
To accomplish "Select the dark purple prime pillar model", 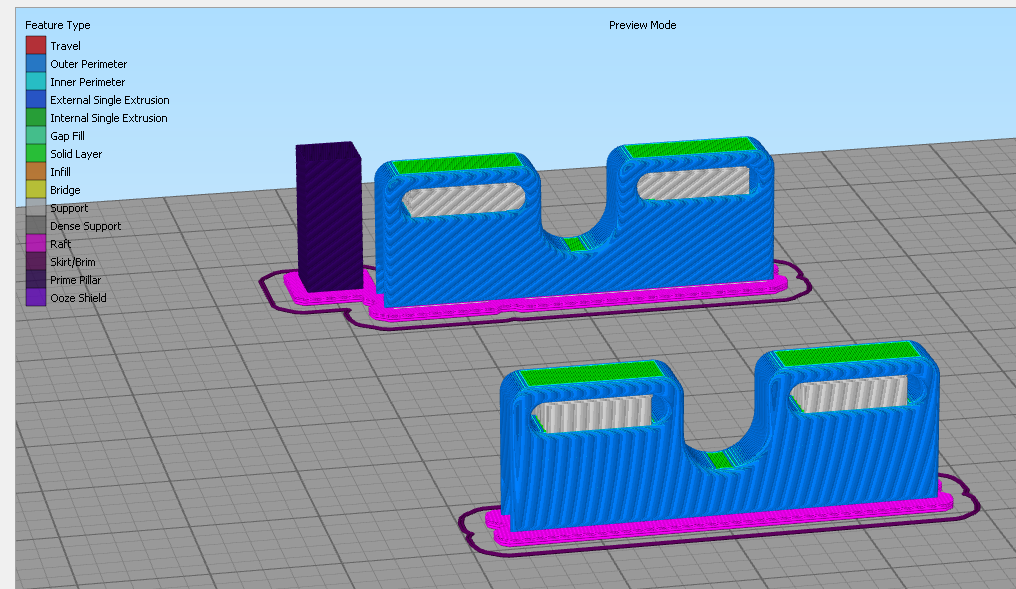I will 329,216.
